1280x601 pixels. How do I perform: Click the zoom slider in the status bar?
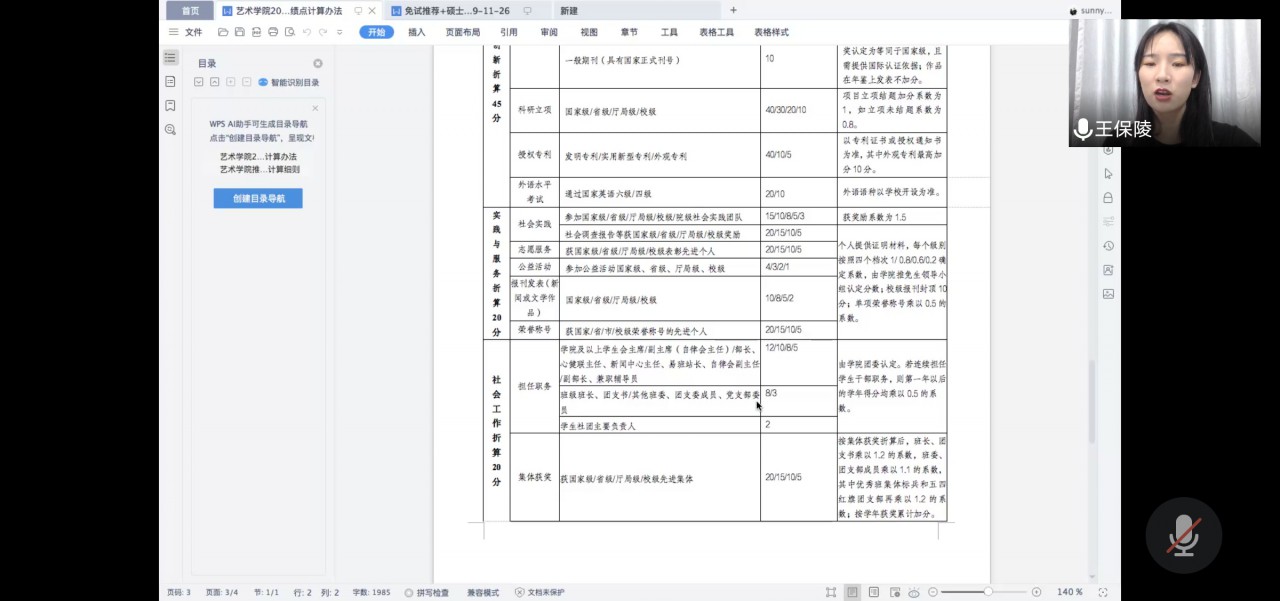988,592
